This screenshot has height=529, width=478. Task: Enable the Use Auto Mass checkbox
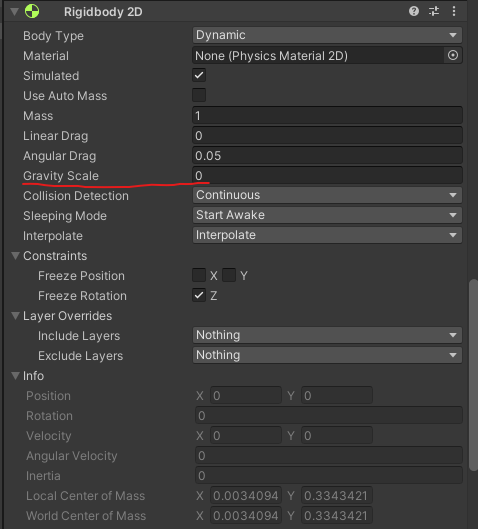(199, 95)
